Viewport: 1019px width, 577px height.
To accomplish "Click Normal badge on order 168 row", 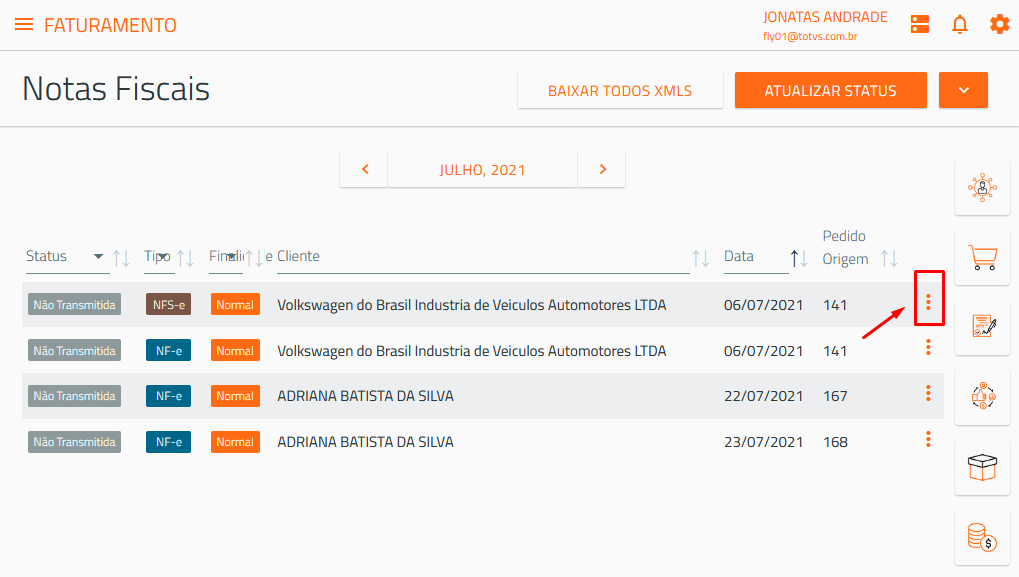I will 235,442.
